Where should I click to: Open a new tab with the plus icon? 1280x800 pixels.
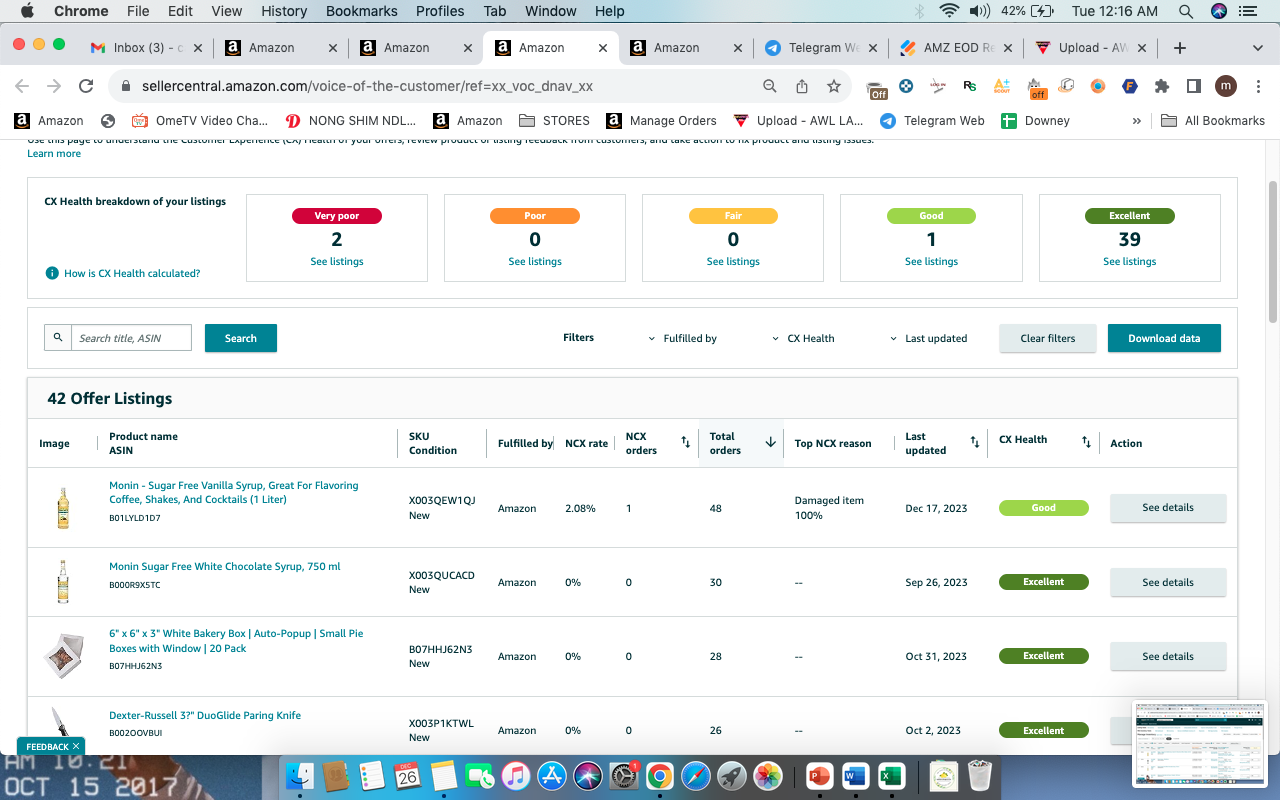click(x=1180, y=48)
